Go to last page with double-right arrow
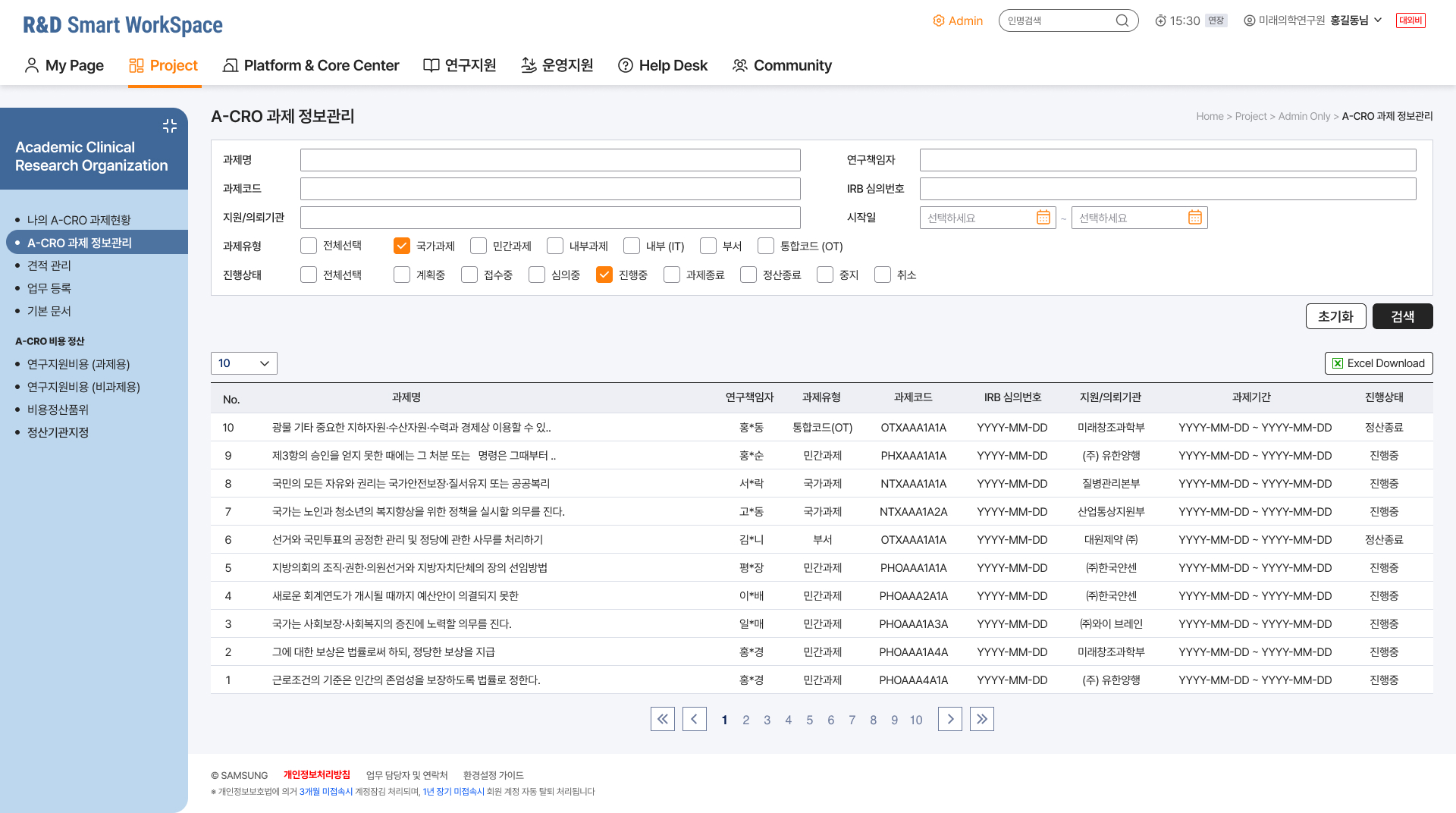 (x=982, y=719)
